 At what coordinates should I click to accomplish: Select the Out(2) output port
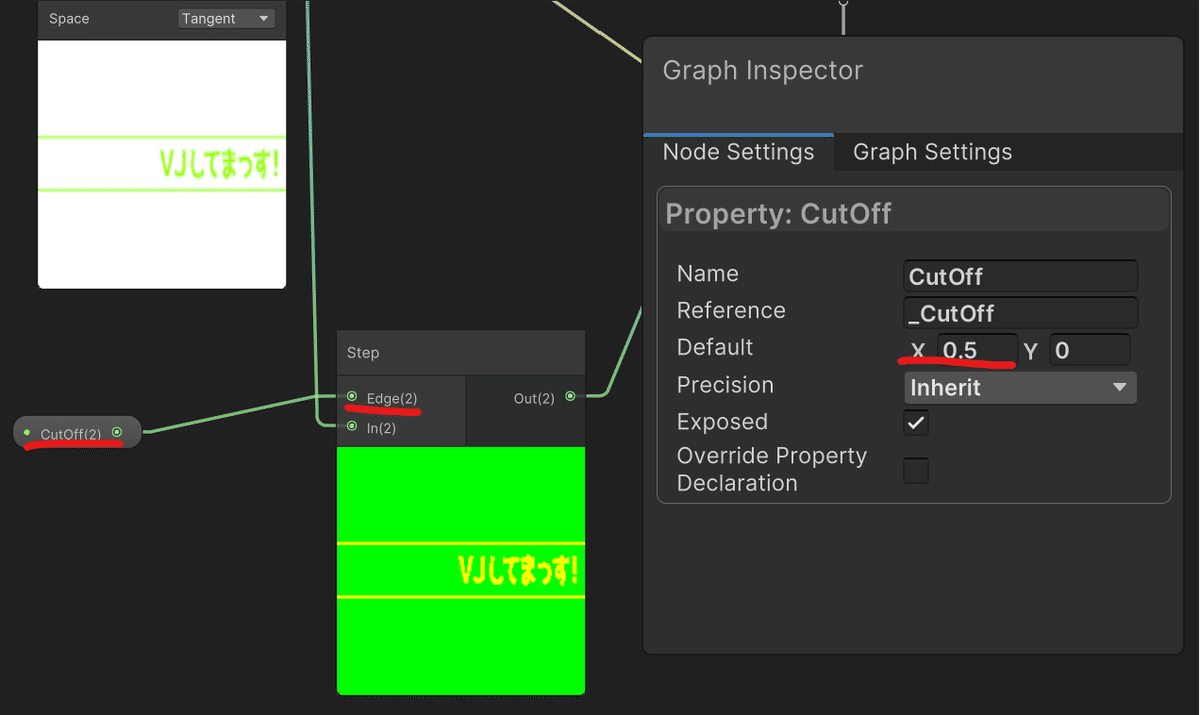tap(570, 397)
